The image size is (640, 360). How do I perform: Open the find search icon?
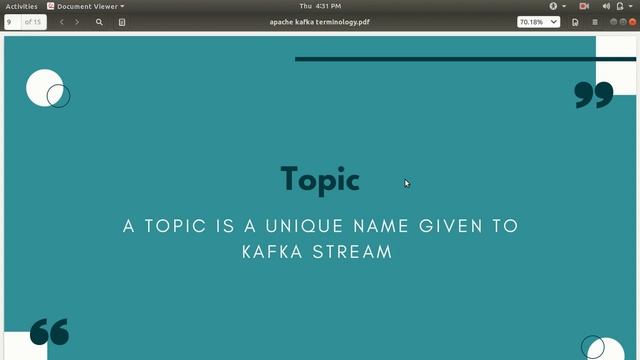click(99, 22)
